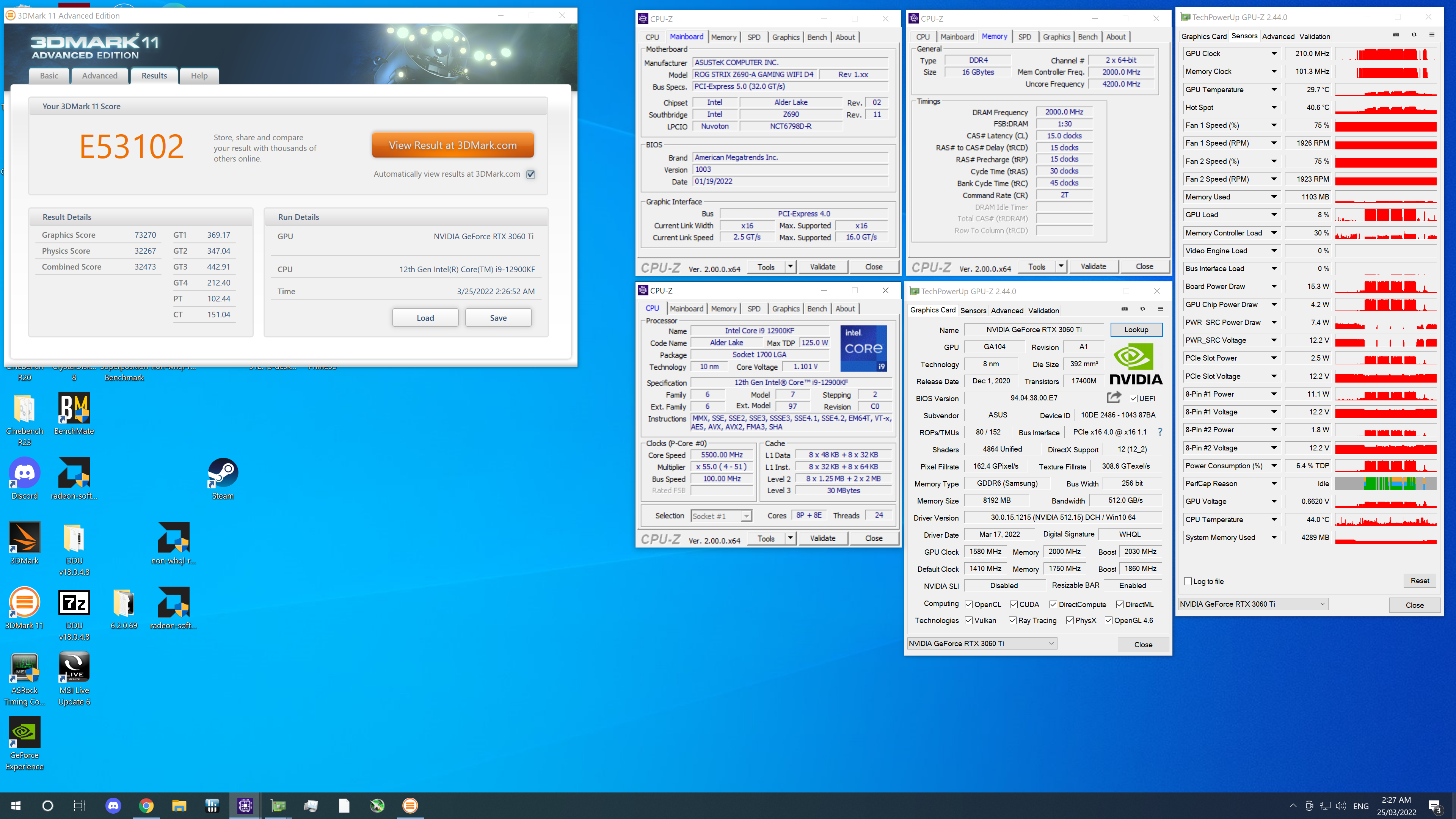Click the BIOS Version field in GPU-Z
The image size is (1456, 819).
tap(1034, 399)
